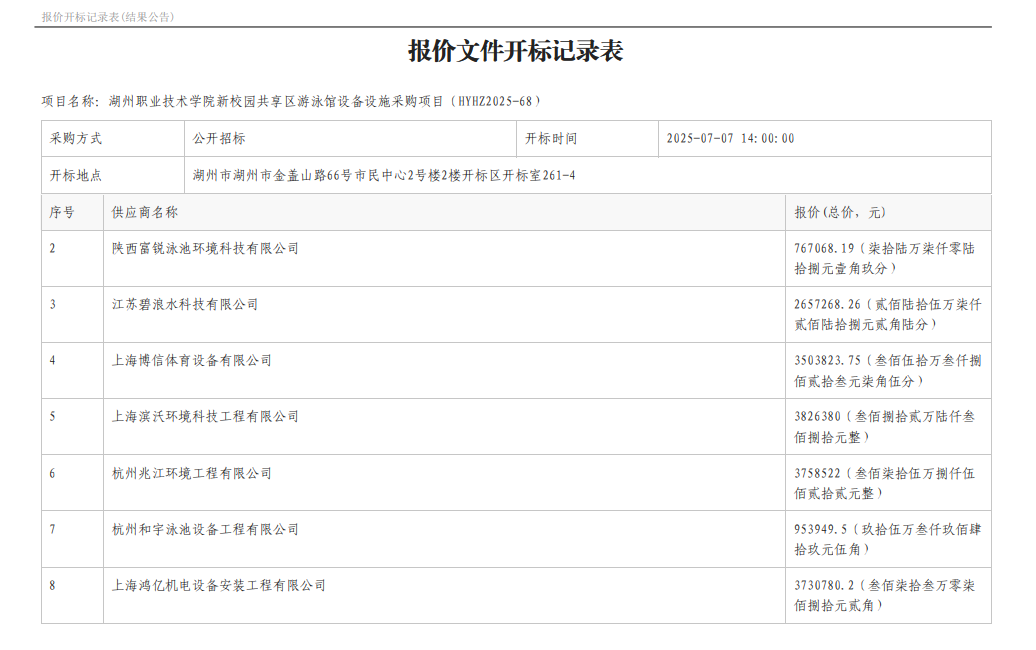Select supplier 上海博信体育设备有限公司
Viewport: 1036px width, 650px height.
(x=192, y=361)
